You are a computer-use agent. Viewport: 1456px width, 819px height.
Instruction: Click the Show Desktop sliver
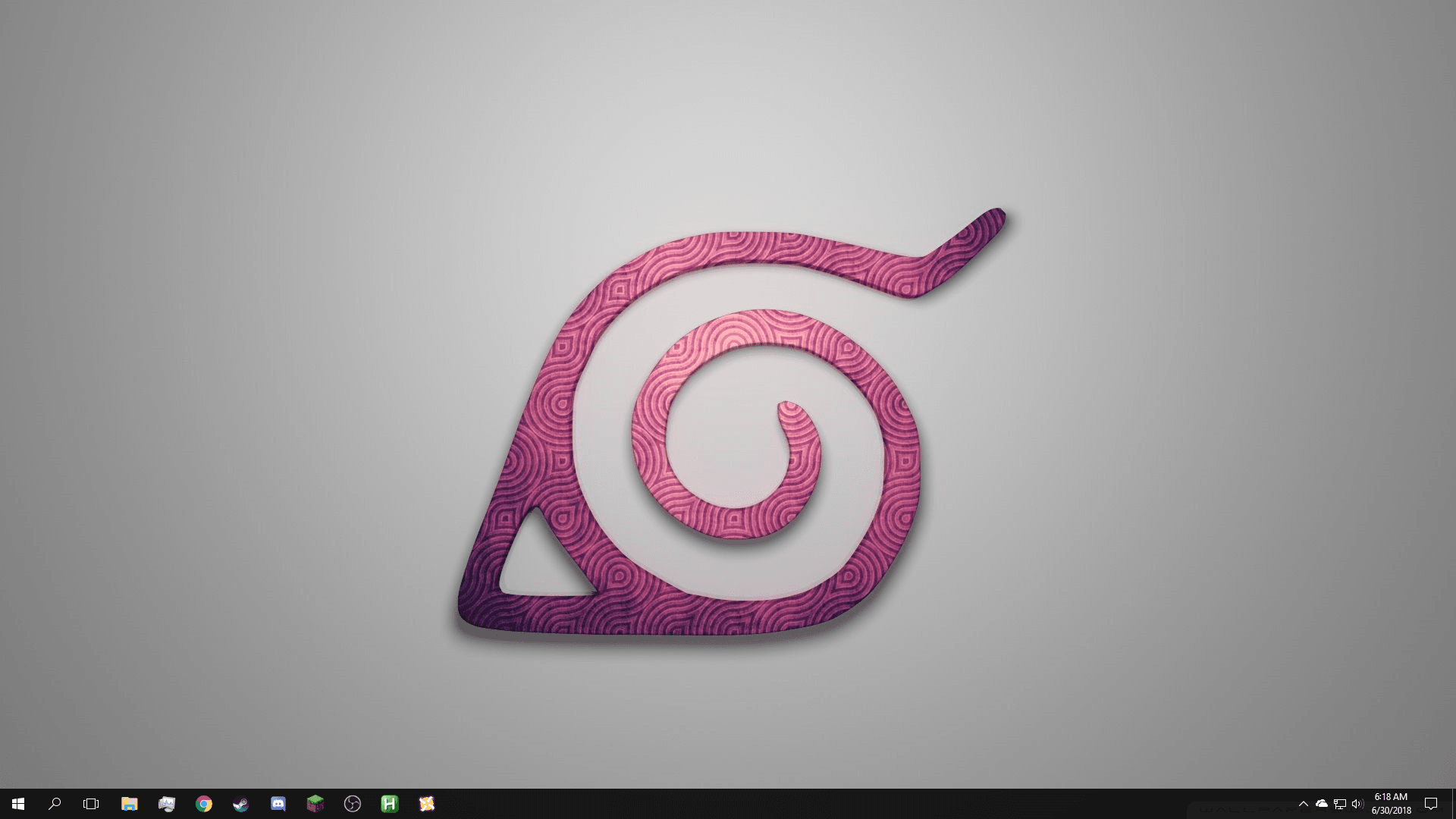1453,804
